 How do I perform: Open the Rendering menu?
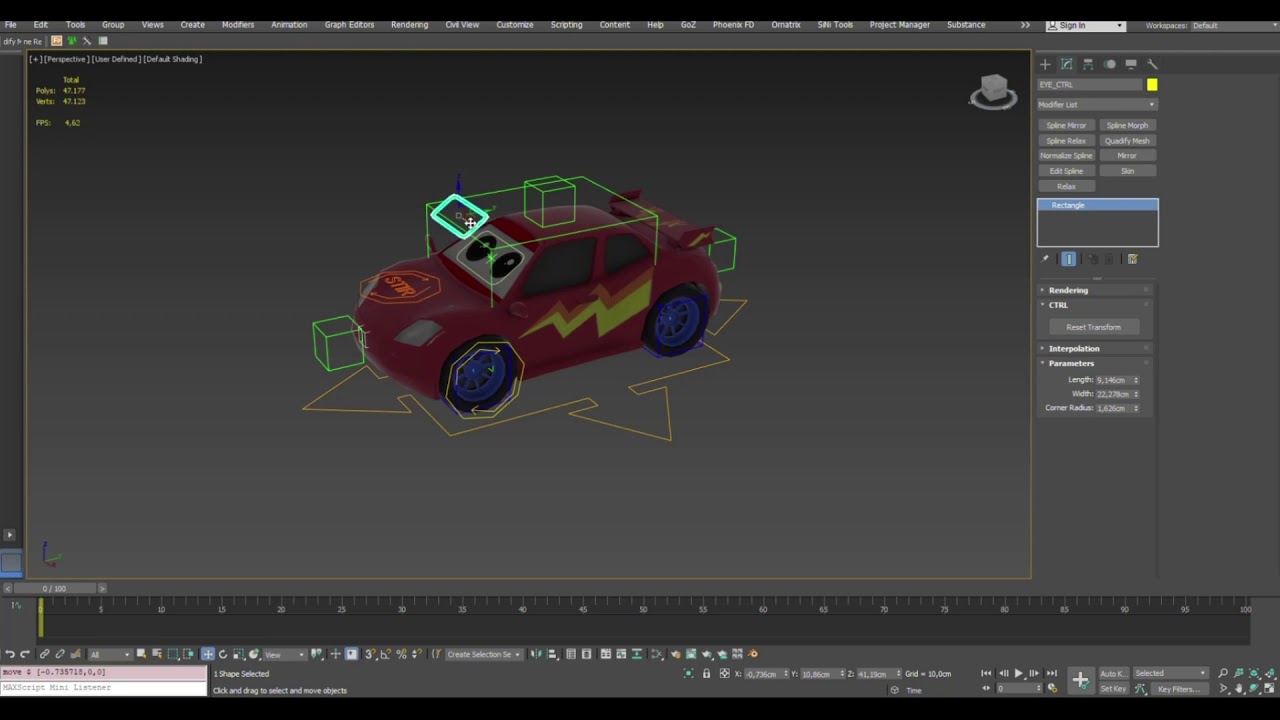[409, 25]
